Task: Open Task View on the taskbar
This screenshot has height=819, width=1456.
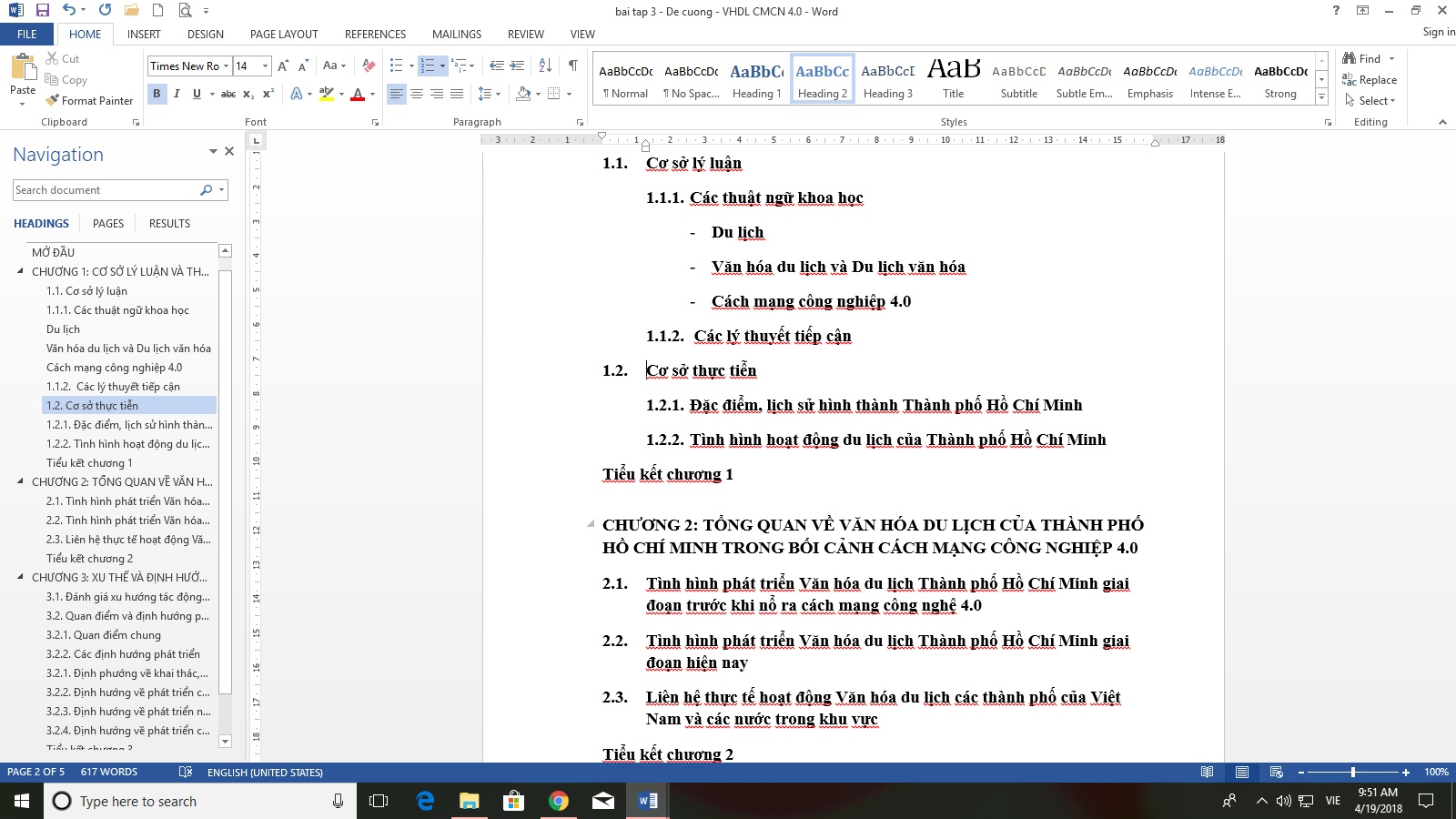Action: pyautogui.click(x=379, y=801)
